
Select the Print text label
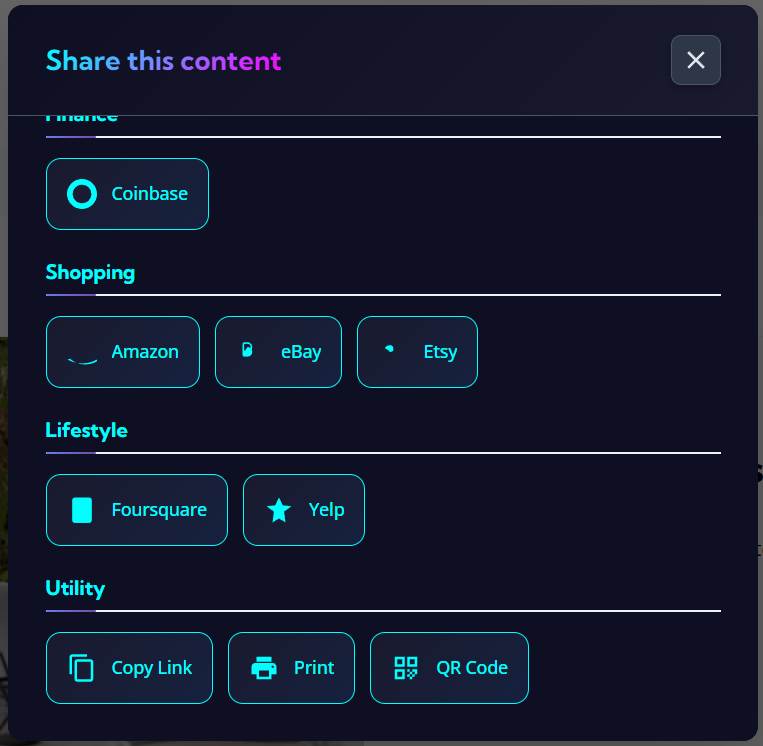pyautogui.click(x=314, y=668)
